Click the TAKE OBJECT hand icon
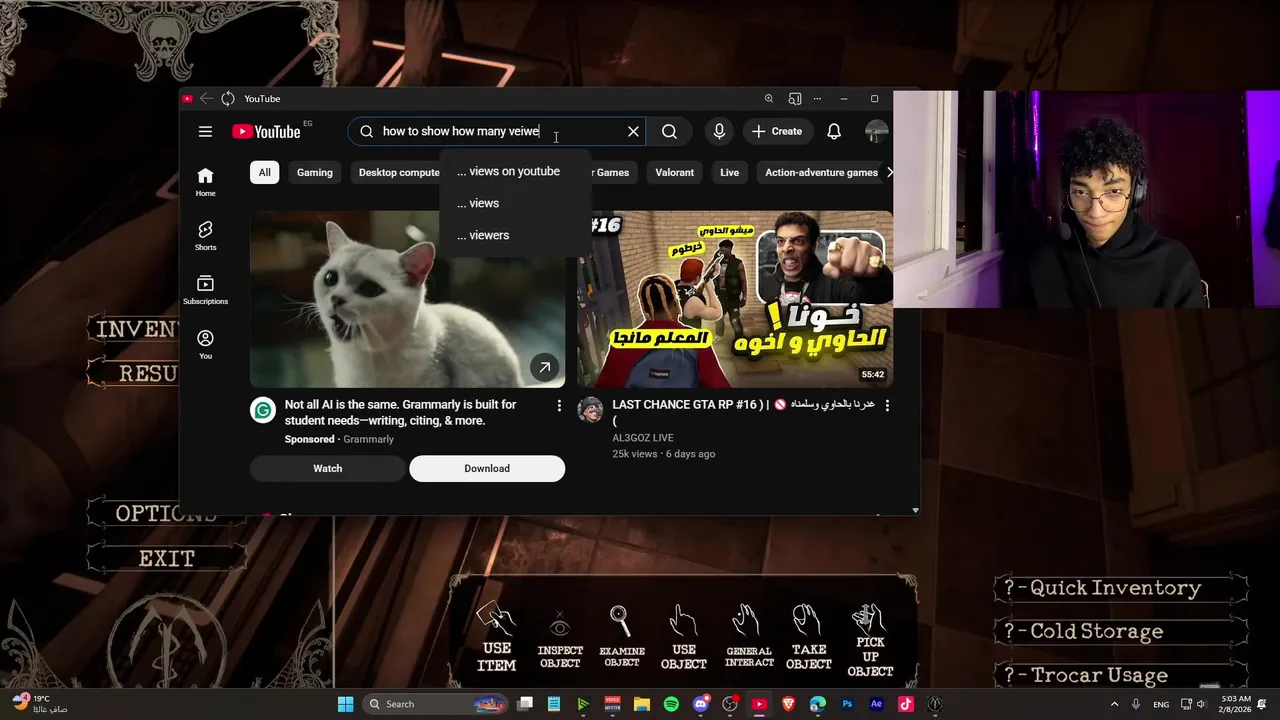Screen dimensions: 1280x720 [x=808, y=622]
